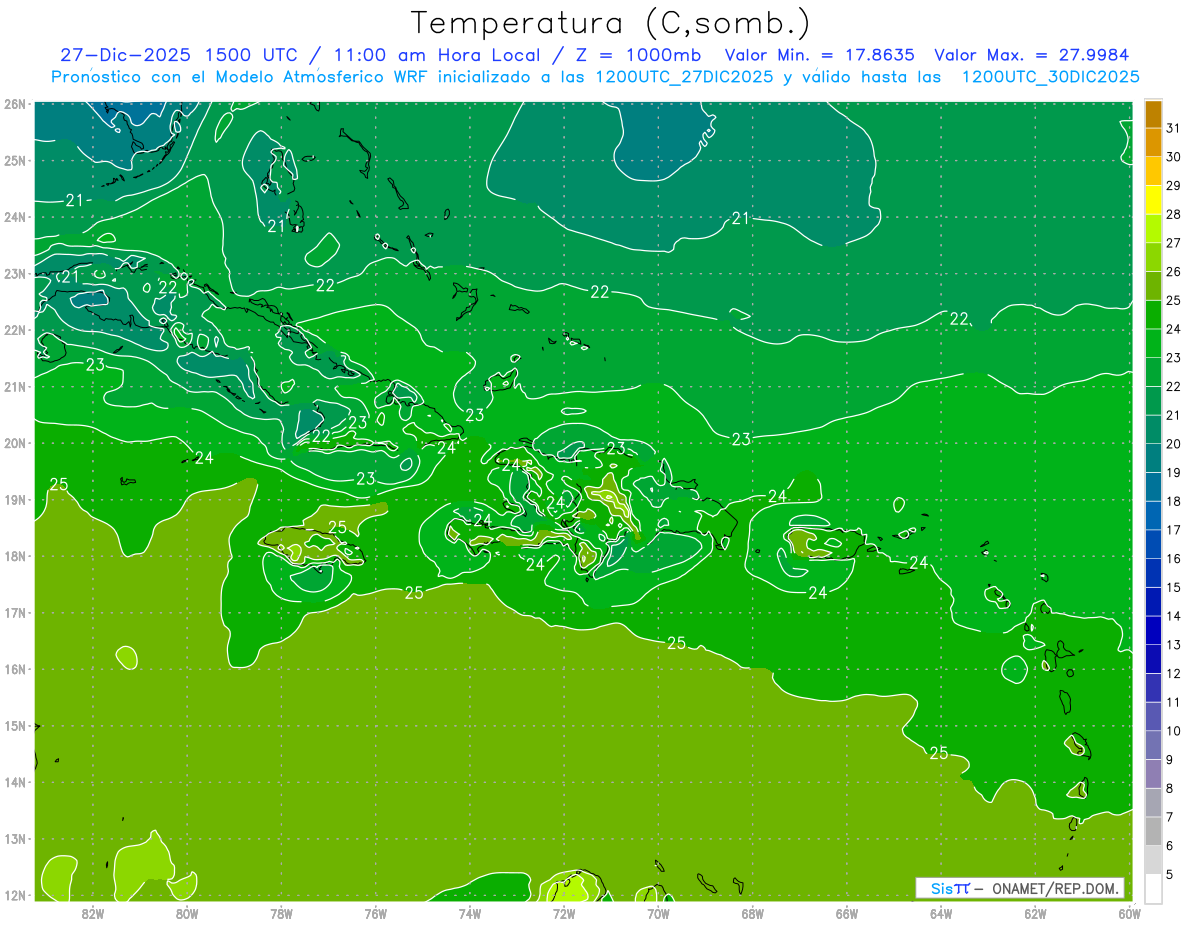
Task: Pick the colorbar segment between 29 and 30
Action: click(1153, 171)
